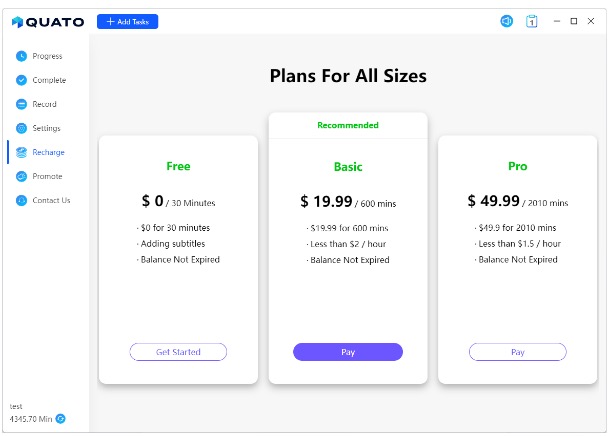Pay for the Pro plan

517,352
